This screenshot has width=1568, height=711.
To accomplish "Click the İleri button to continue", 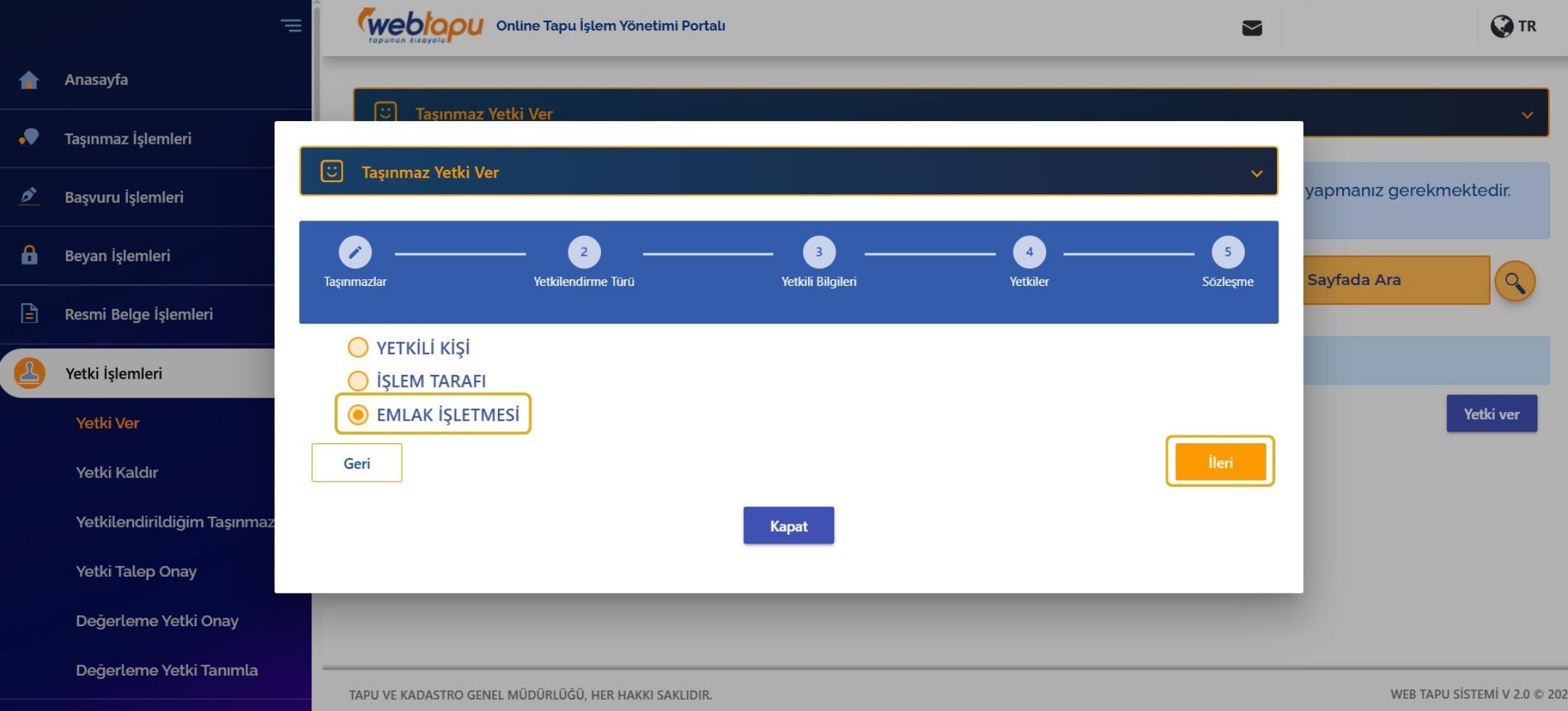I will [1220, 461].
